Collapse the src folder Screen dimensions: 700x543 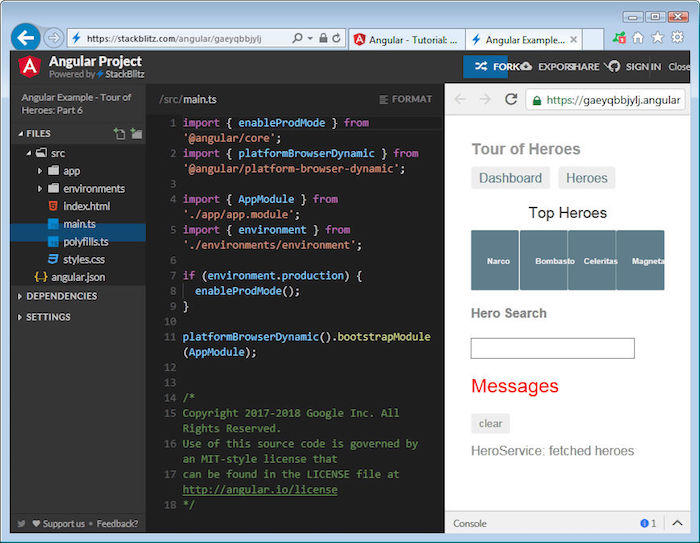[x=29, y=153]
